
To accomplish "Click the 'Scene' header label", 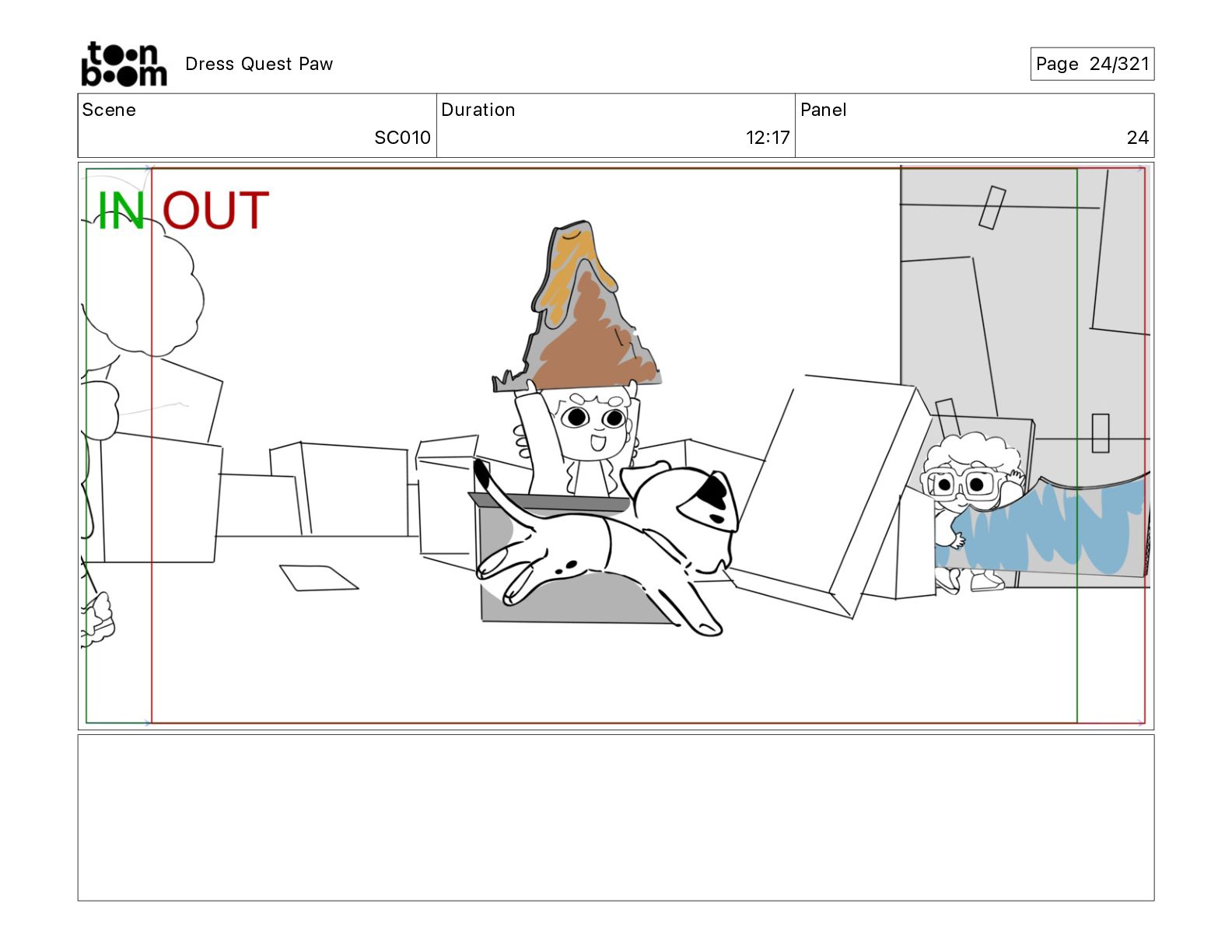I will click(109, 110).
